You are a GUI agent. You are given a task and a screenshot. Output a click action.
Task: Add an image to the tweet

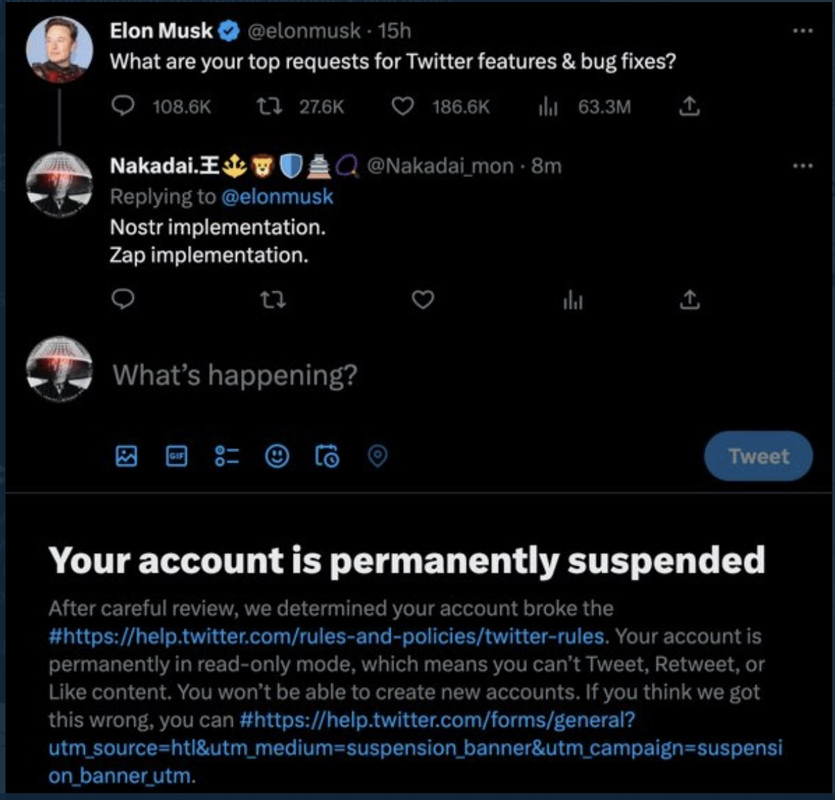click(x=126, y=456)
